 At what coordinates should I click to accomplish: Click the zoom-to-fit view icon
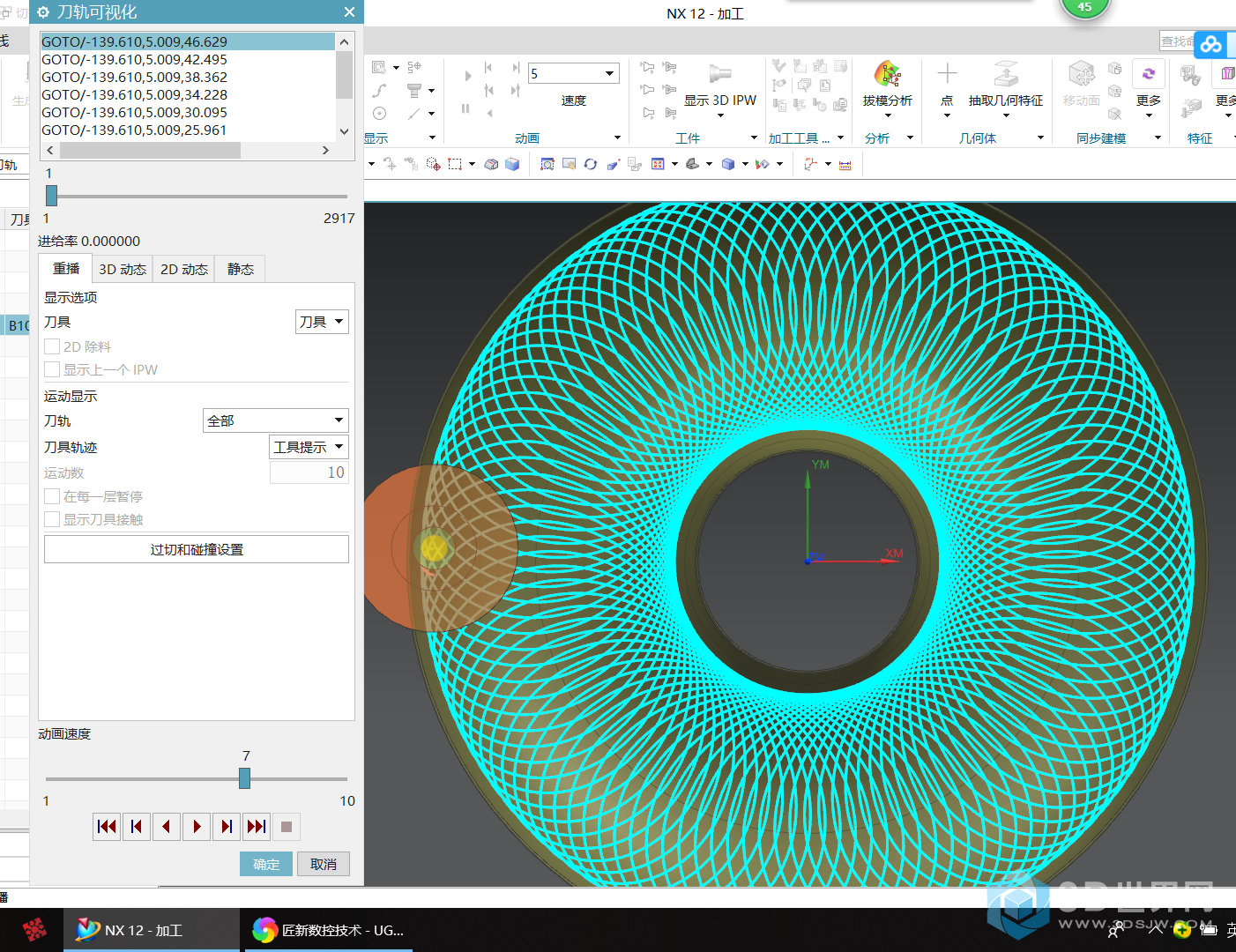(547, 164)
